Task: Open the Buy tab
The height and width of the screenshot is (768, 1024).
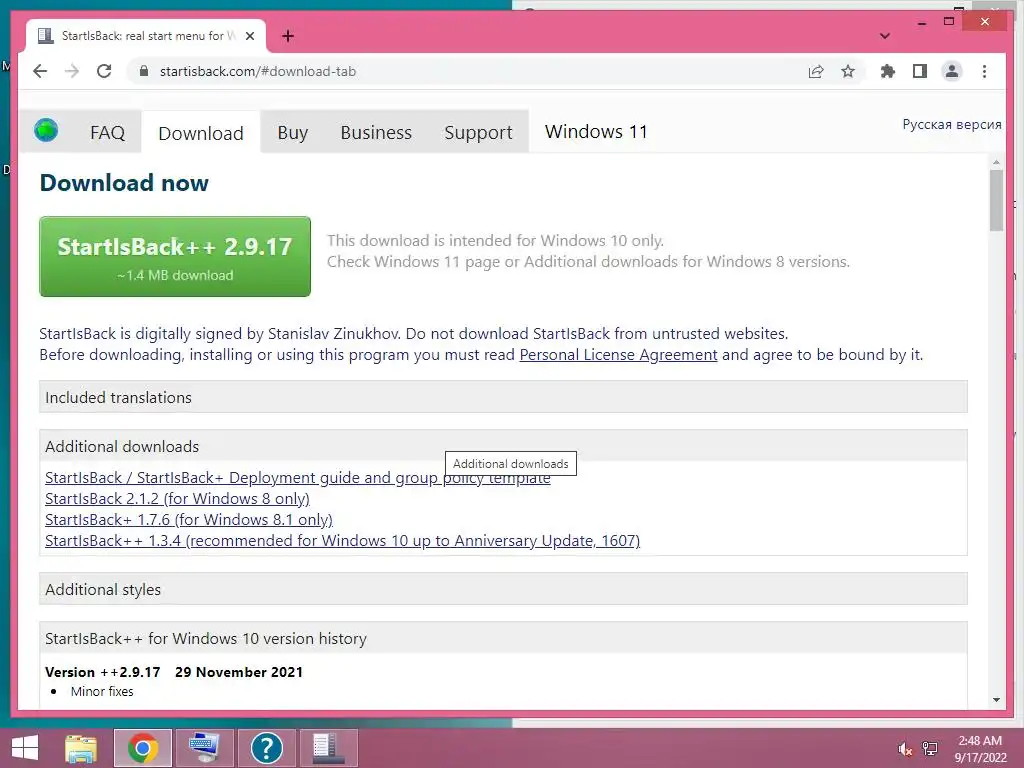Action: [x=293, y=133]
